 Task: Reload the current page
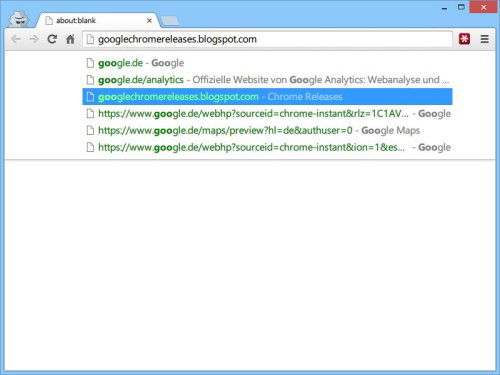coord(52,39)
